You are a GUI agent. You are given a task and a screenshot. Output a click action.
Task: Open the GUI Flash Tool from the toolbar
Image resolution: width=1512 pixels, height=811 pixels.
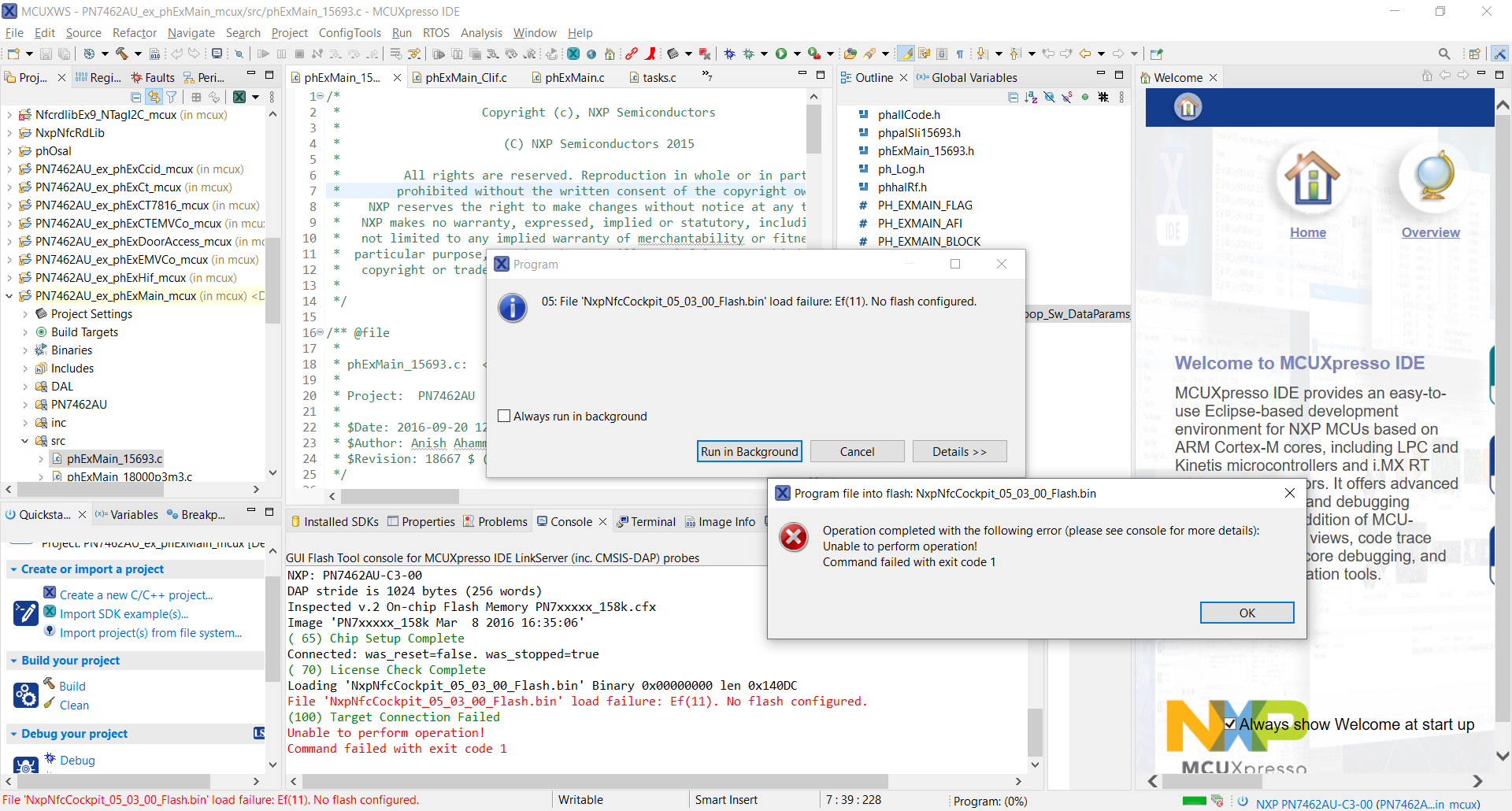point(675,54)
